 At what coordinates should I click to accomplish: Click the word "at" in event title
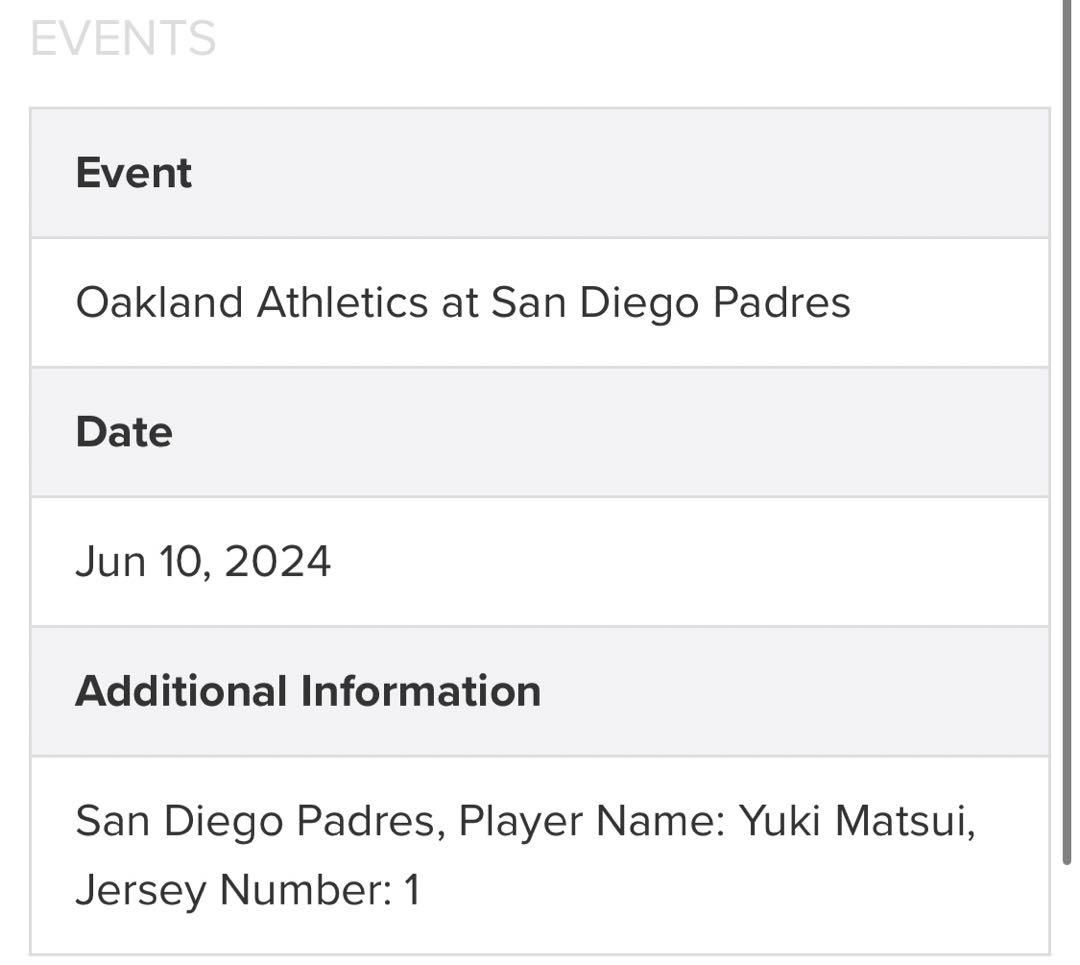[460, 302]
